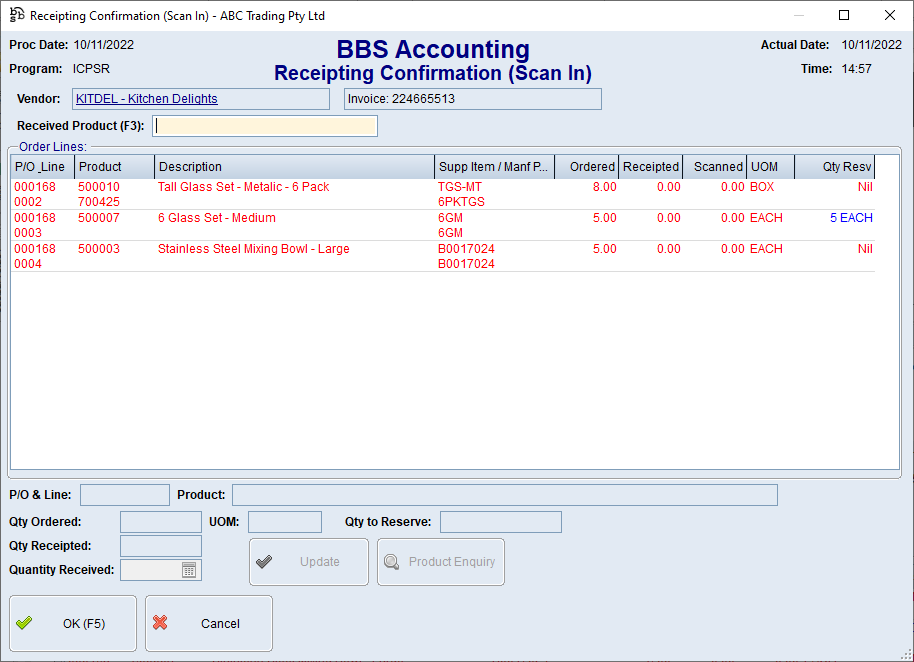Open the KITDEL - Kitchen Delights vendor link

point(146,99)
